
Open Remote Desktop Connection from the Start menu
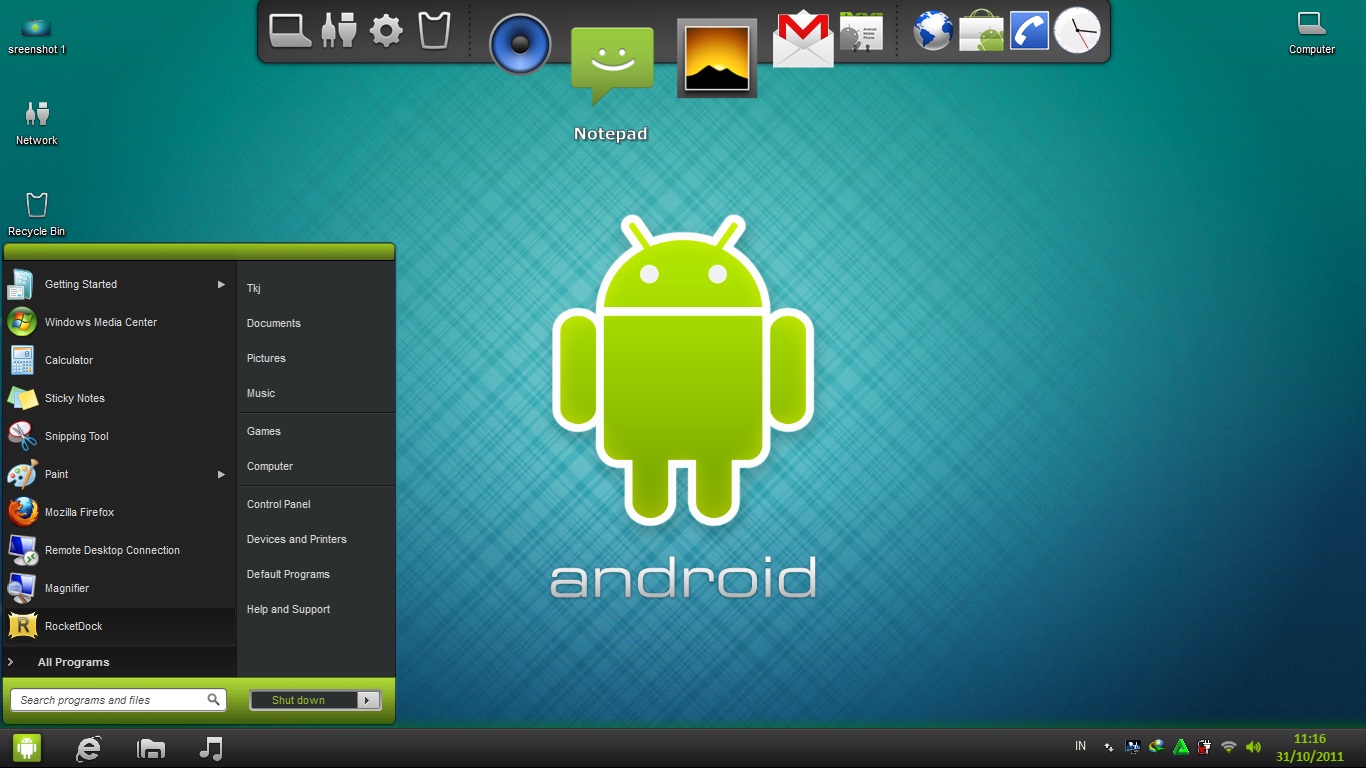(118, 550)
